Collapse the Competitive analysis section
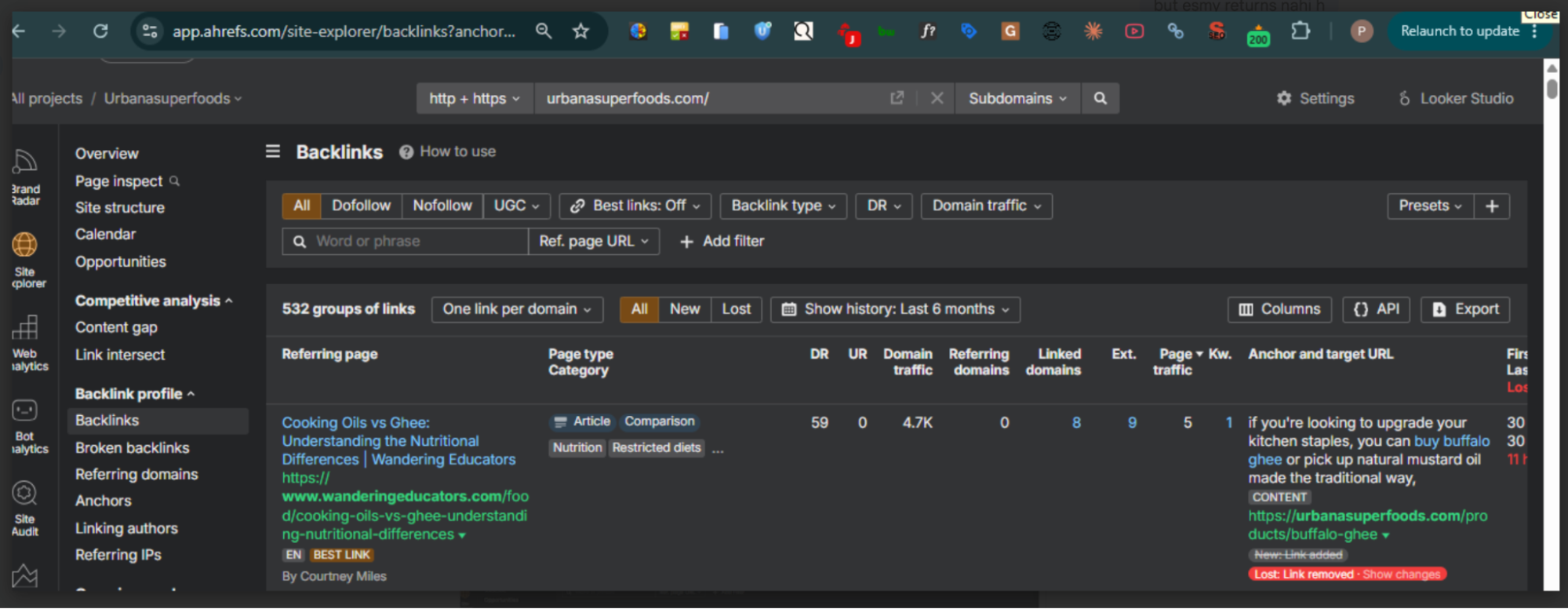This screenshot has height=609, width=1568. pos(154,301)
